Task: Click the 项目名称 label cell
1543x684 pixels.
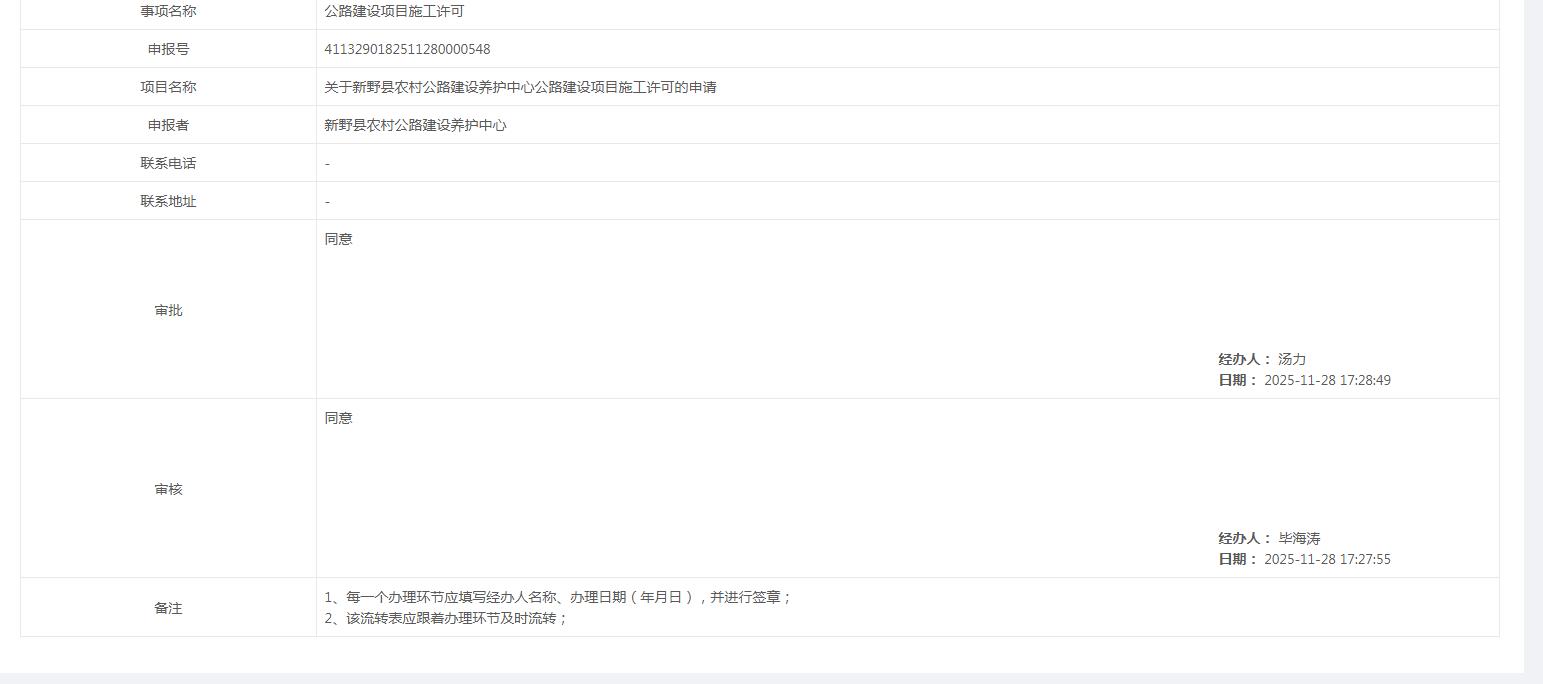Action: point(169,87)
